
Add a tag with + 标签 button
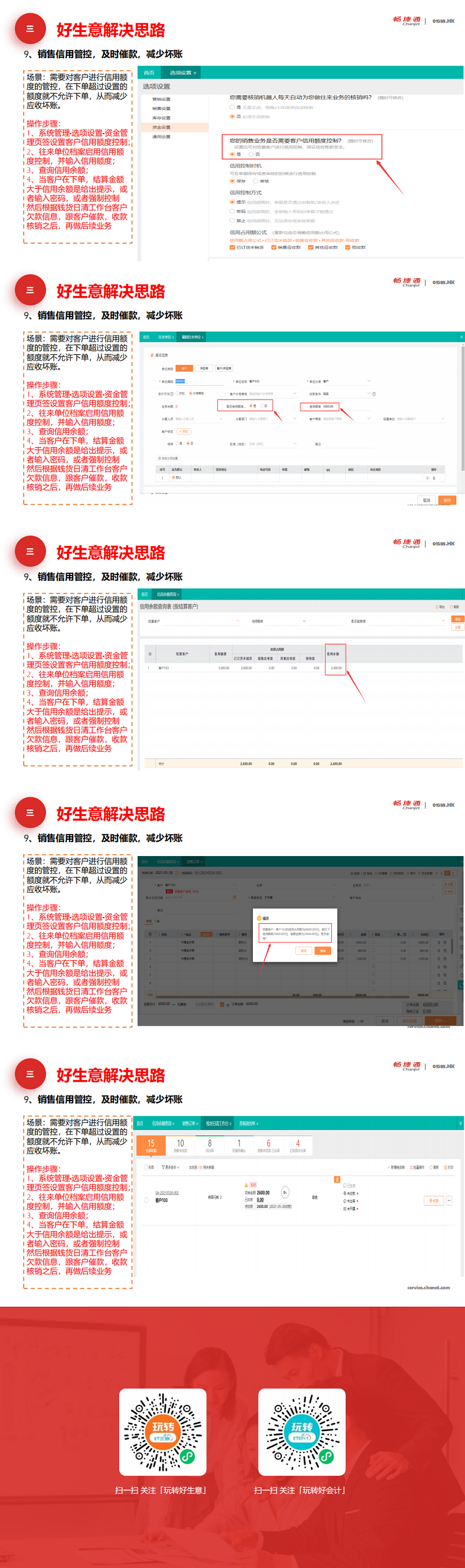(183, 431)
